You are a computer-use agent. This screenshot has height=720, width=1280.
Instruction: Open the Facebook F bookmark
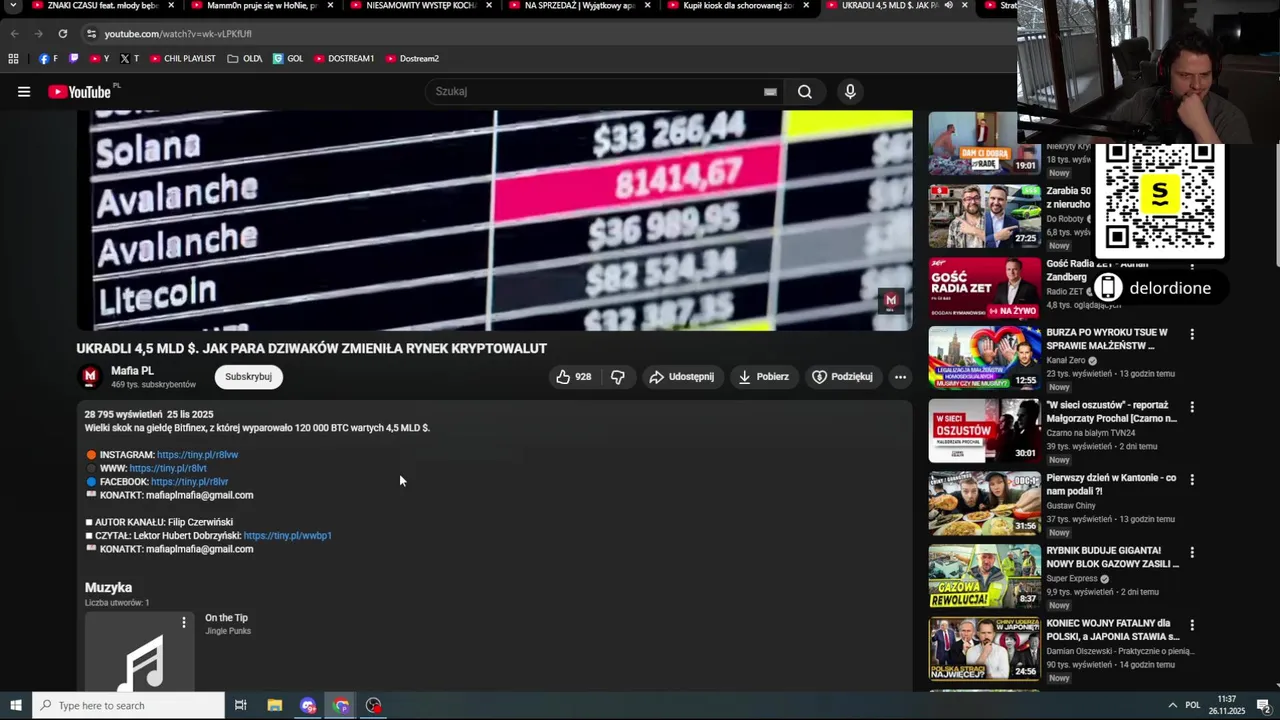(x=48, y=59)
